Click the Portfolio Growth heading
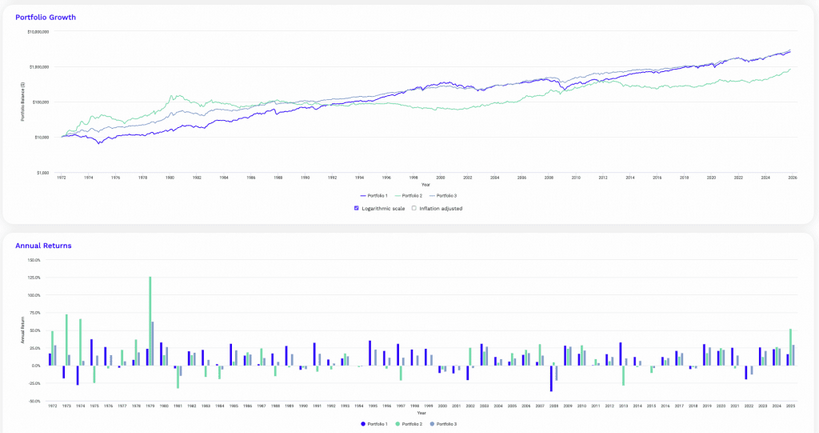 (x=45, y=17)
